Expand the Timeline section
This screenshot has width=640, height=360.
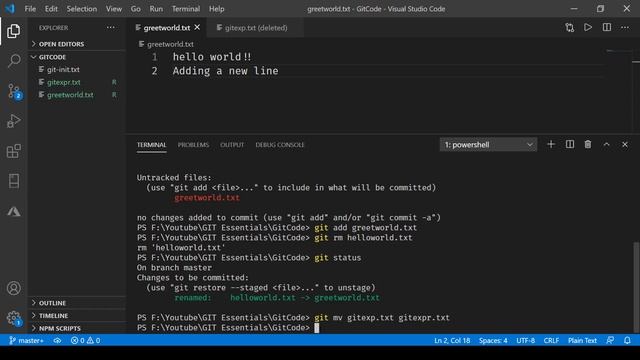(77, 316)
